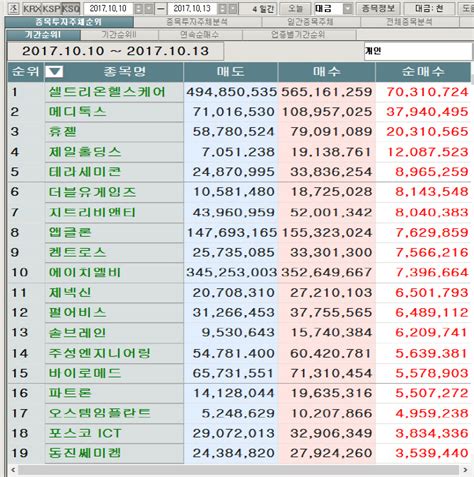The height and width of the screenshot is (477, 474).
Task: Click the stepper arrows beside end date 2017.10.13
Action: (228, 8)
